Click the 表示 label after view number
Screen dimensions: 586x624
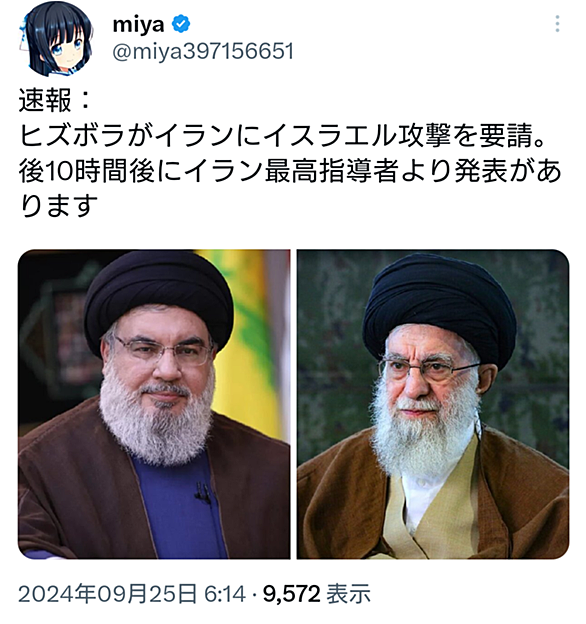[x=348, y=594]
